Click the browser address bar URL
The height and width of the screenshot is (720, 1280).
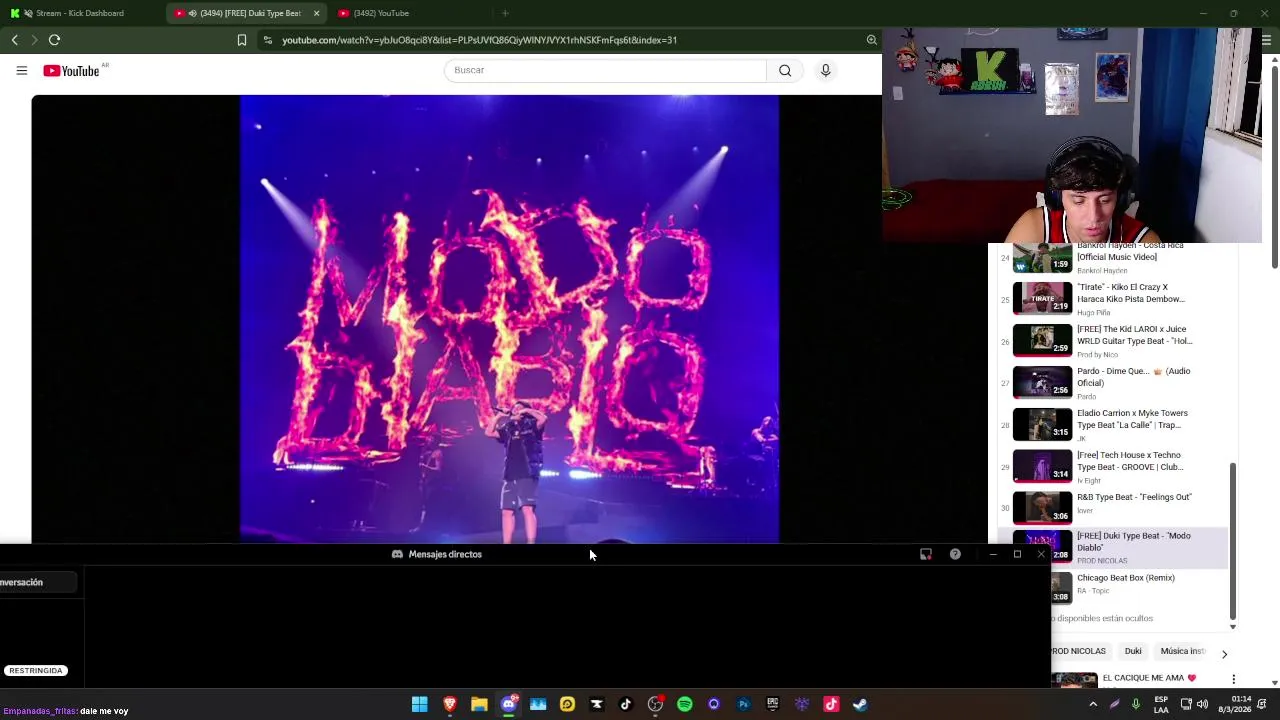(479, 40)
